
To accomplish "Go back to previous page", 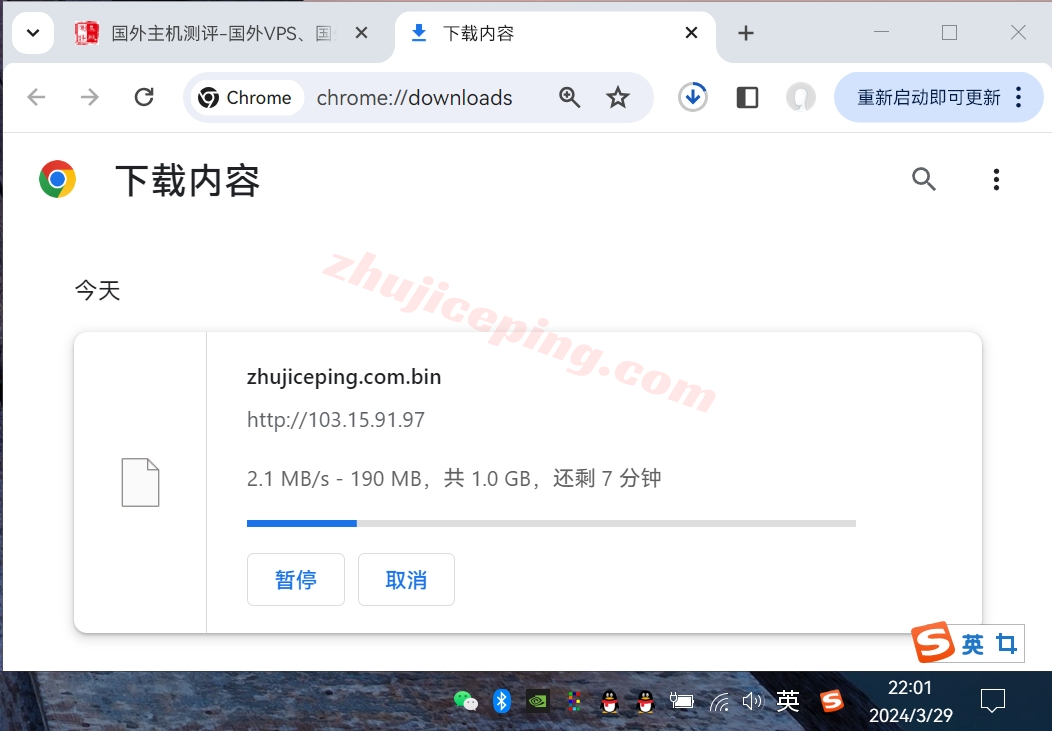I will point(36,97).
